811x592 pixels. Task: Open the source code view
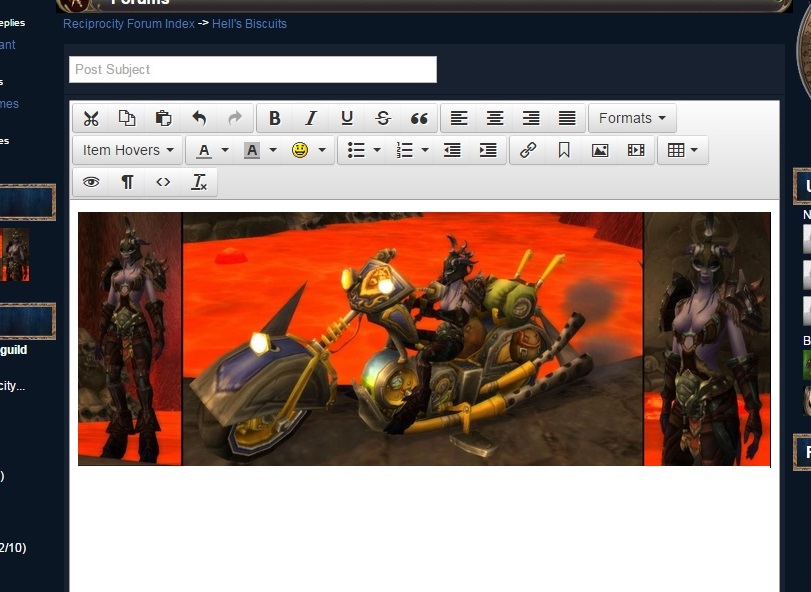click(163, 182)
